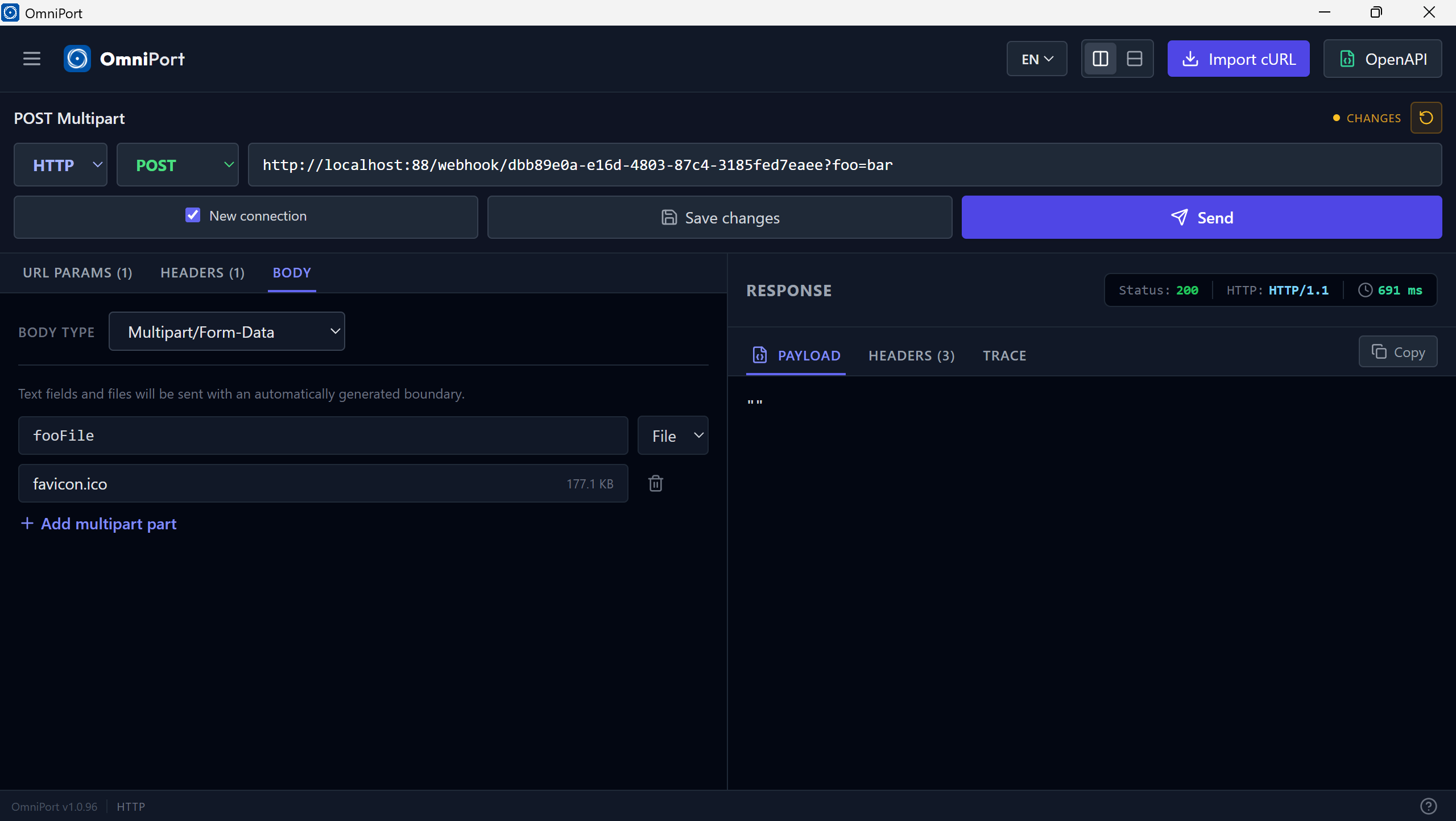Switch to stacked horizontal layout
The image size is (1456, 821).
[x=1135, y=59]
